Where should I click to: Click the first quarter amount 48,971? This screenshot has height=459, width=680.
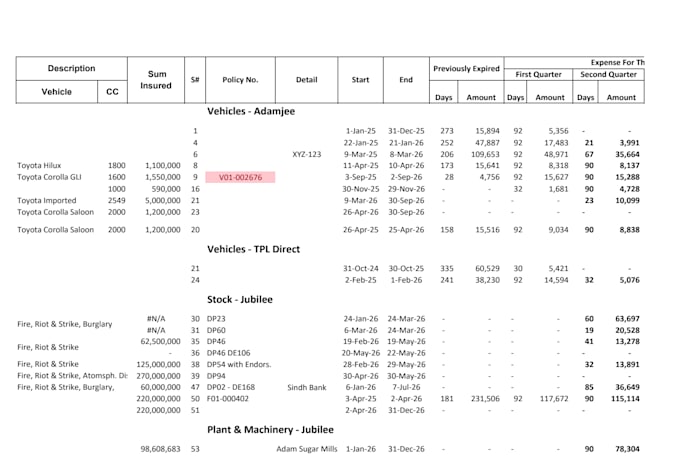(556, 154)
